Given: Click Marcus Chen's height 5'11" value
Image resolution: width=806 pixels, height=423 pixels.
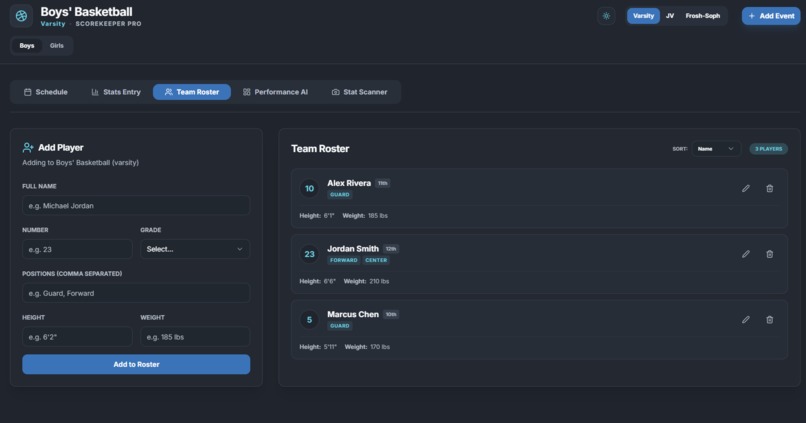Looking at the screenshot, I should [329, 347].
